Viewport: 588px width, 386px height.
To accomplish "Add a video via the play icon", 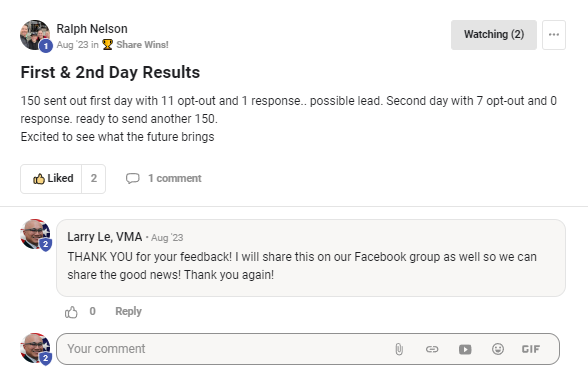I will point(465,349).
